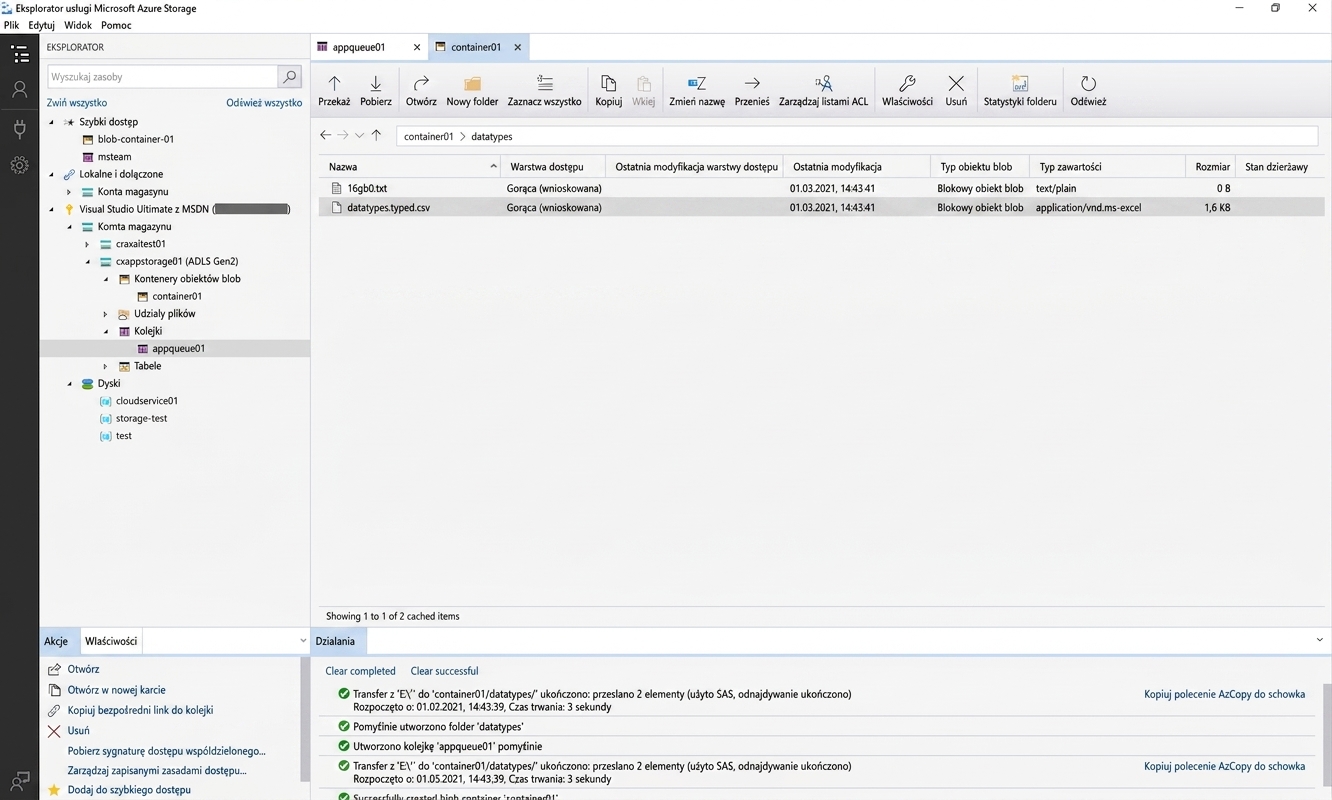The width and height of the screenshot is (1332, 800).
Task: Click container01 in the breadcrumb path
Action: (428, 136)
